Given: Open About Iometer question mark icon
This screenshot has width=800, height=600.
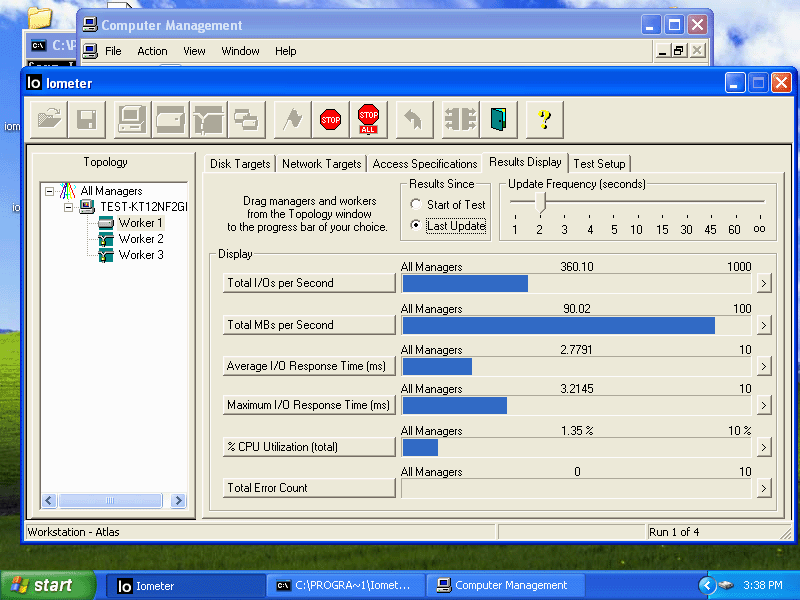Looking at the screenshot, I should tap(544, 120).
